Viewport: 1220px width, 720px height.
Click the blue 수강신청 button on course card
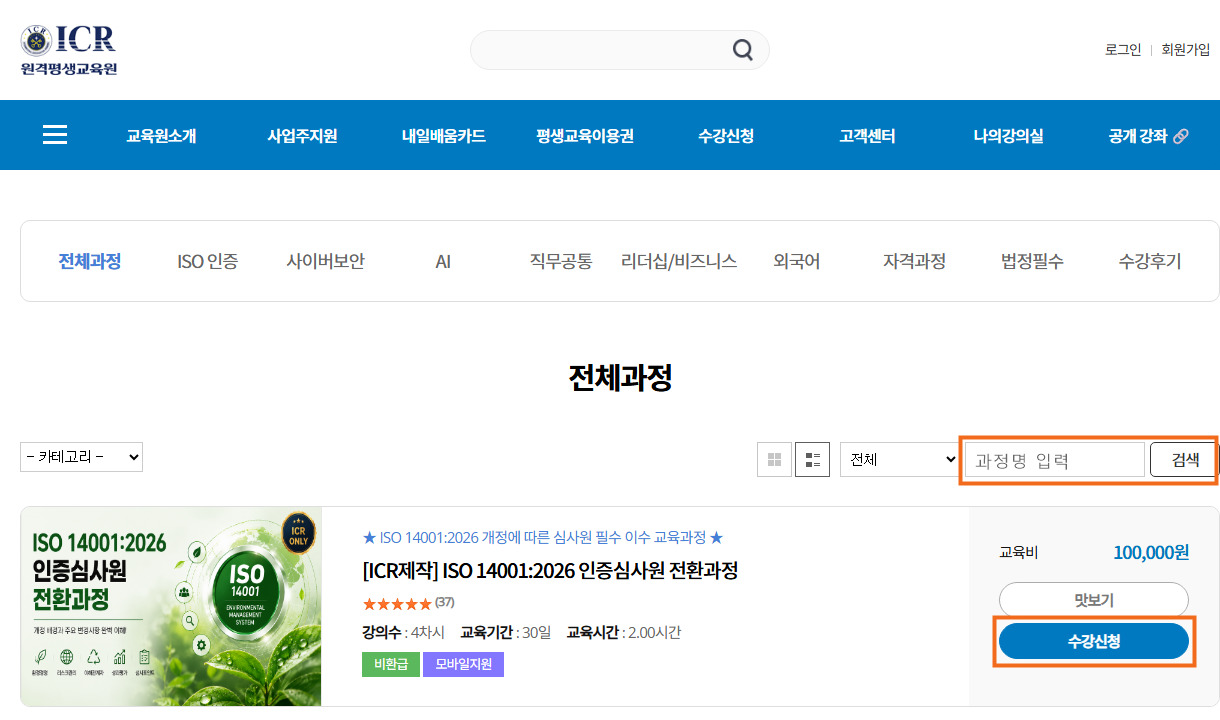(x=1094, y=641)
